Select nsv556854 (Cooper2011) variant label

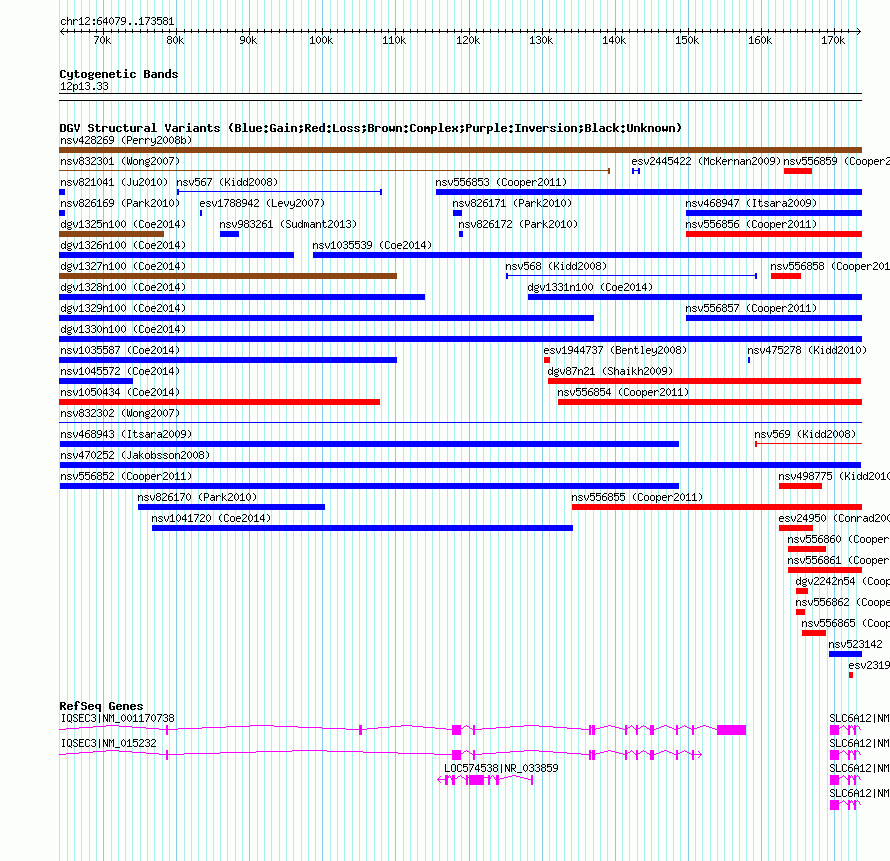click(x=623, y=392)
